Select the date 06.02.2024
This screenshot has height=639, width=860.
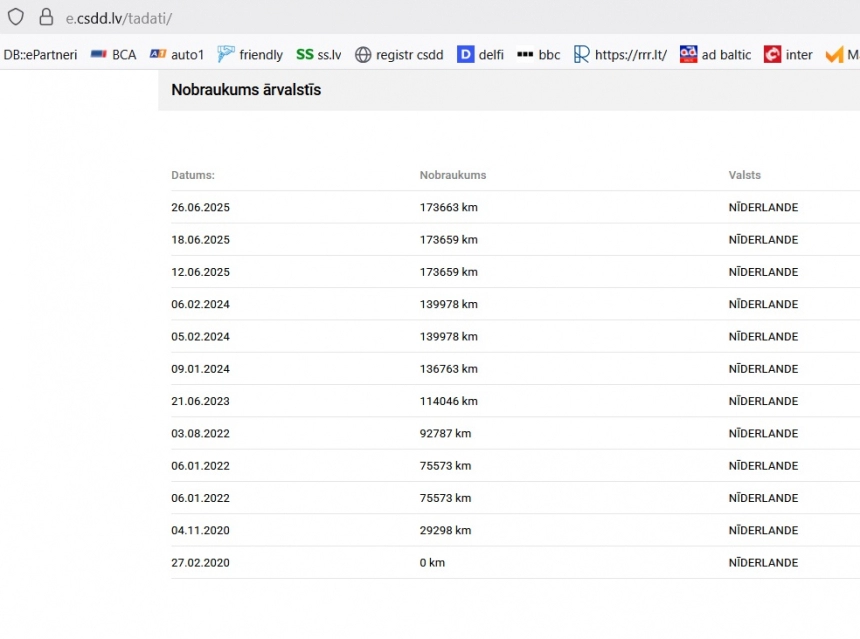[200, 304]
